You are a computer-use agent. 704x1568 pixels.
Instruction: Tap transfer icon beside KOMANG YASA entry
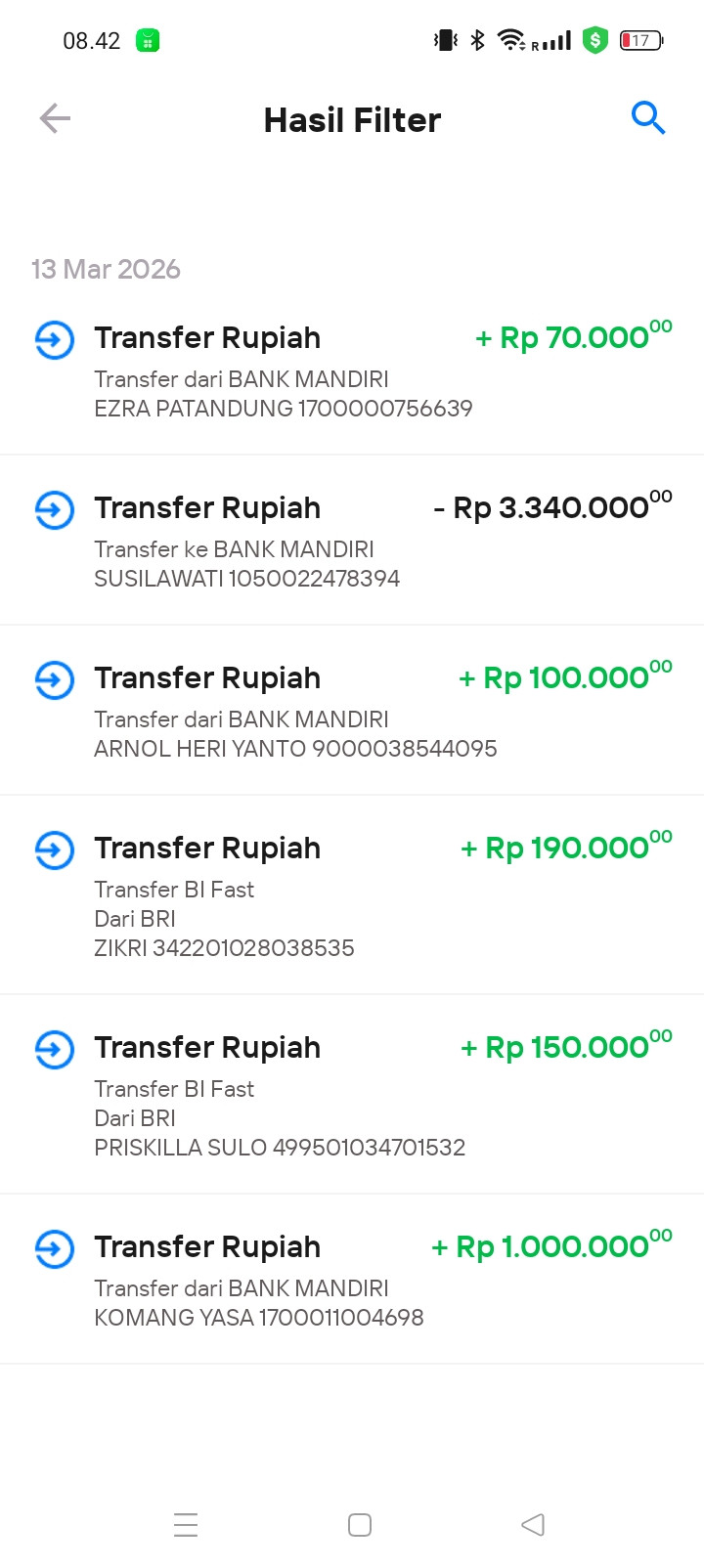[55, 1249]
